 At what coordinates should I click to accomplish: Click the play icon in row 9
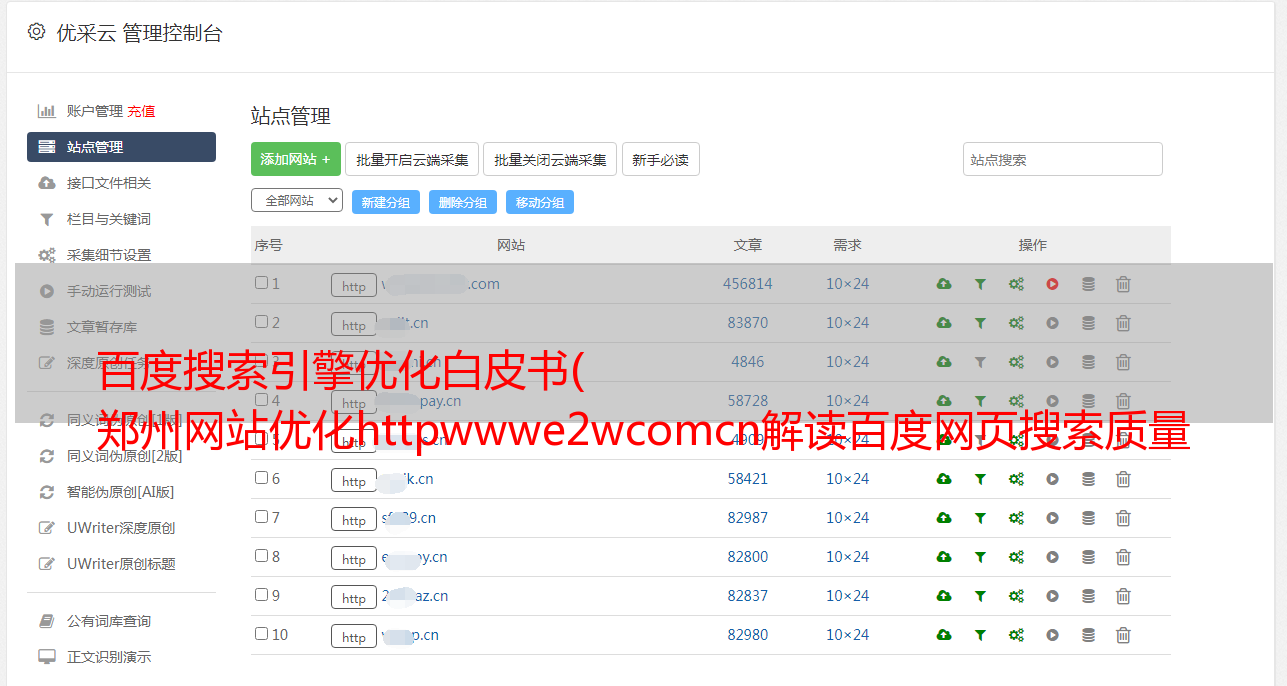click(x=1052, y=596)
